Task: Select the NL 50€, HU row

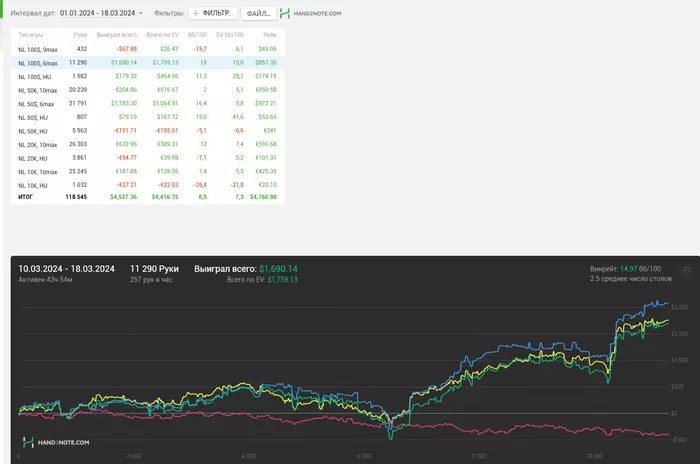Action: pyautogui.click(x=147, y=131)
